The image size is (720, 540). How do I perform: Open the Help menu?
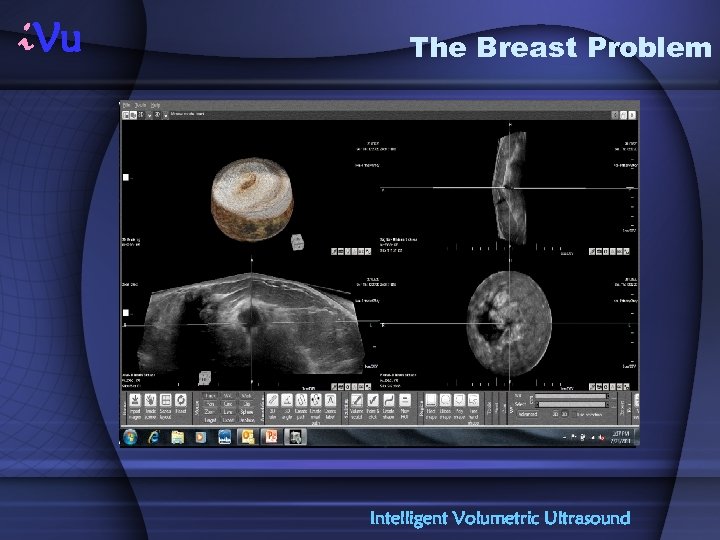tap(155, 105)
